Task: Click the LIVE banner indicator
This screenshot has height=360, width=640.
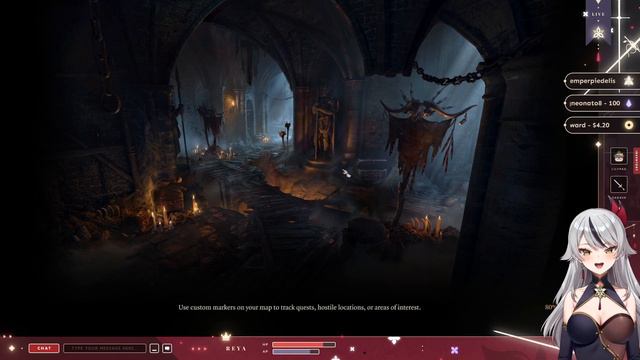Action: click(598, 14)
